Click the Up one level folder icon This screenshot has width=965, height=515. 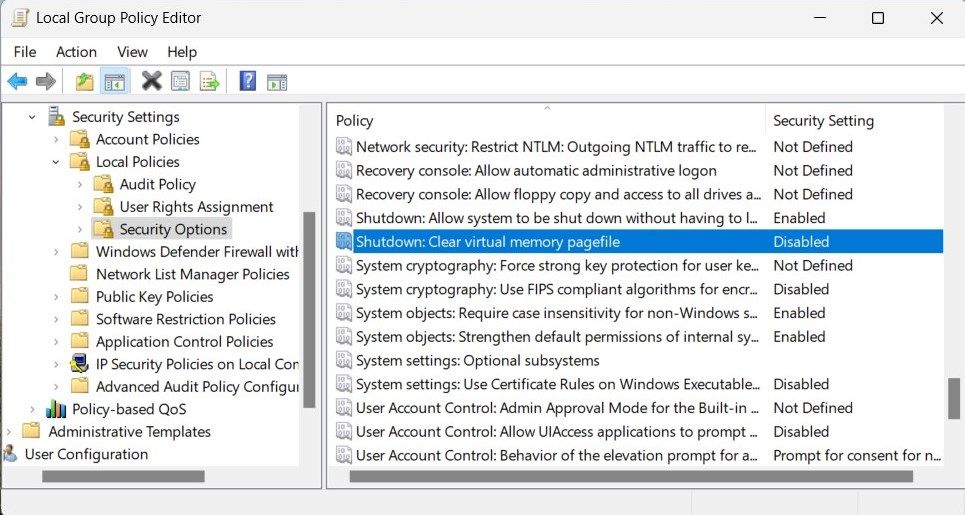(x=85, y=81)
